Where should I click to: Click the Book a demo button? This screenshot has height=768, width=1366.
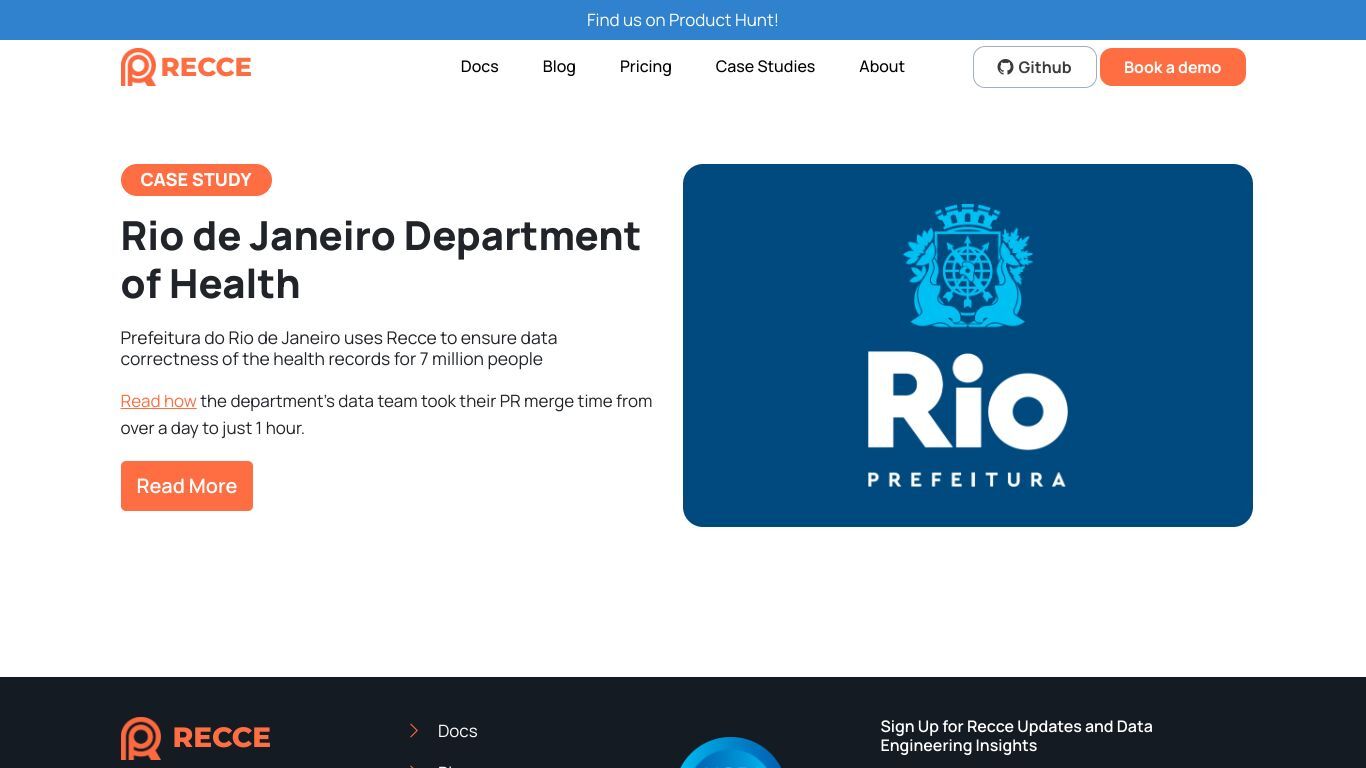(x=1172, y=67)
